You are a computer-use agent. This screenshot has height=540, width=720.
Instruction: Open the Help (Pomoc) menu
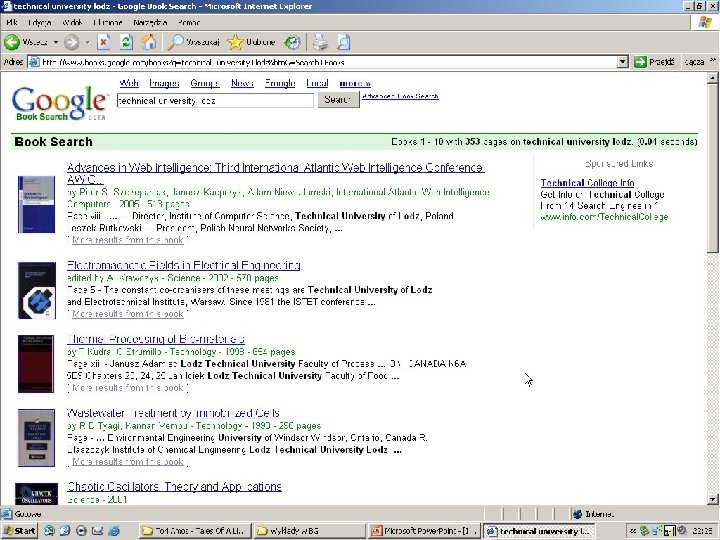click(189, 22)
